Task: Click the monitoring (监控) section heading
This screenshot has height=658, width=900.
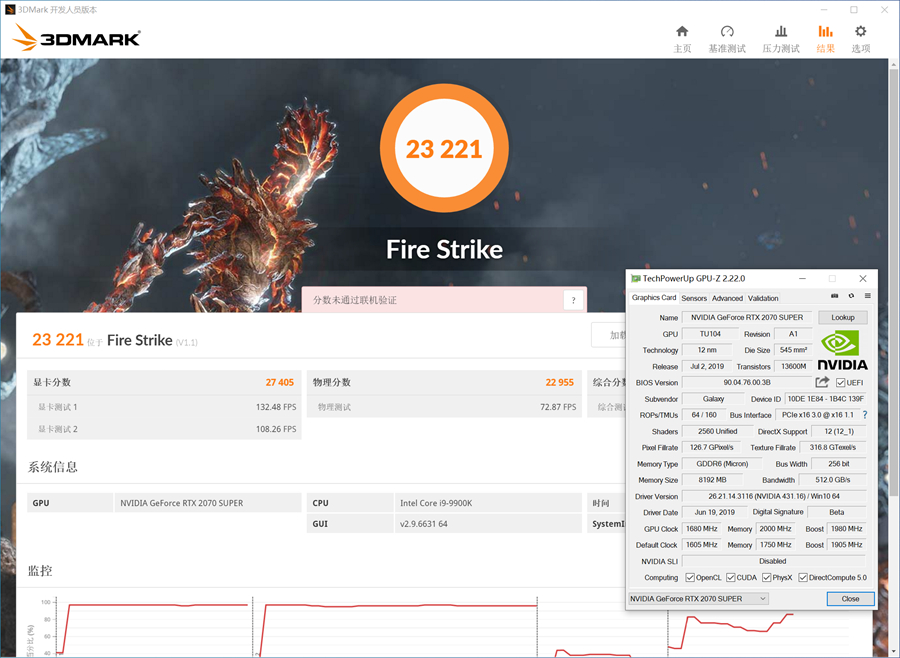Action: 40,571
